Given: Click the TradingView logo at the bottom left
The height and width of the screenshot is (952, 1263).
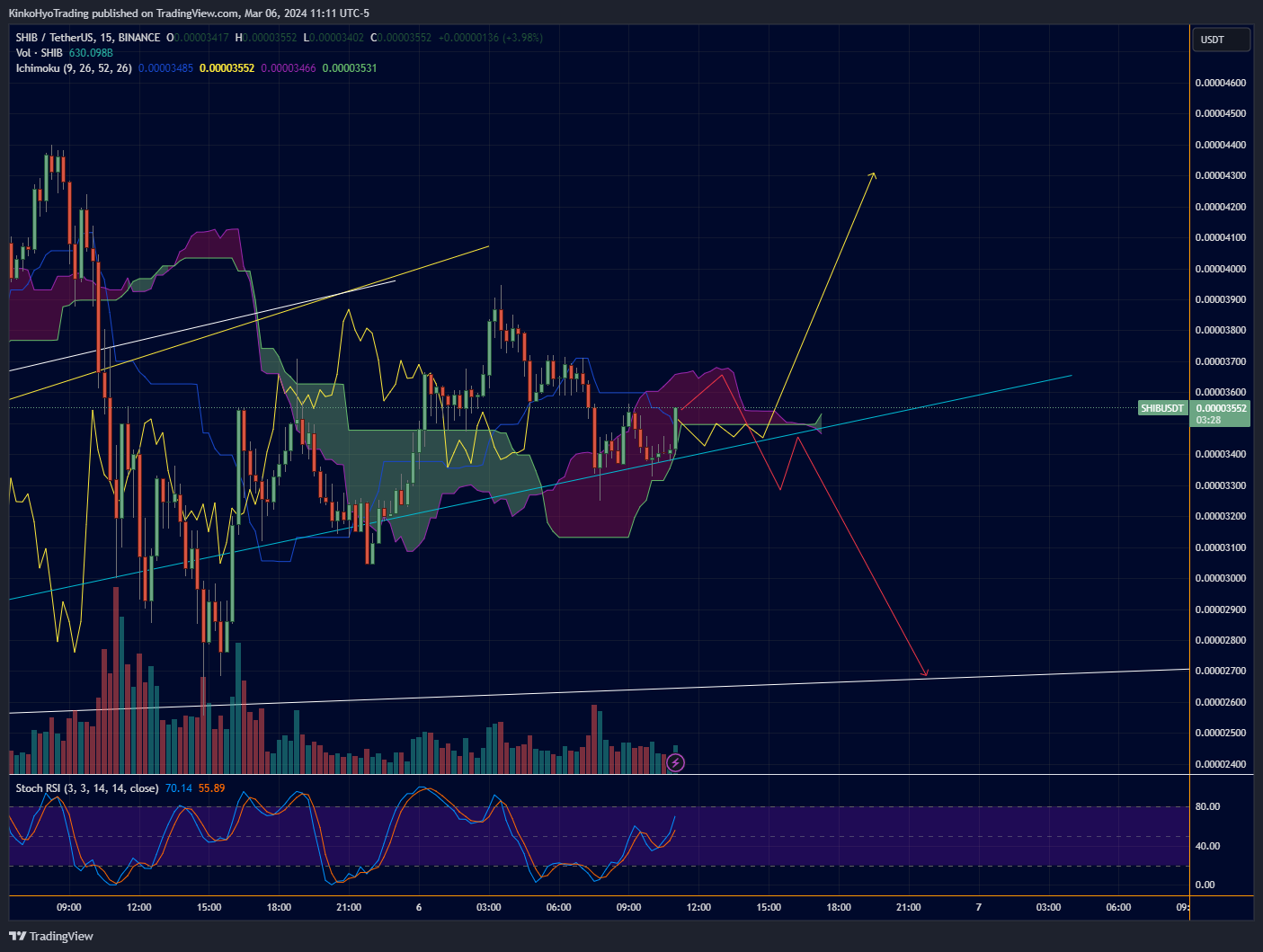Looking at the screenshot, I should pos(51,936).
